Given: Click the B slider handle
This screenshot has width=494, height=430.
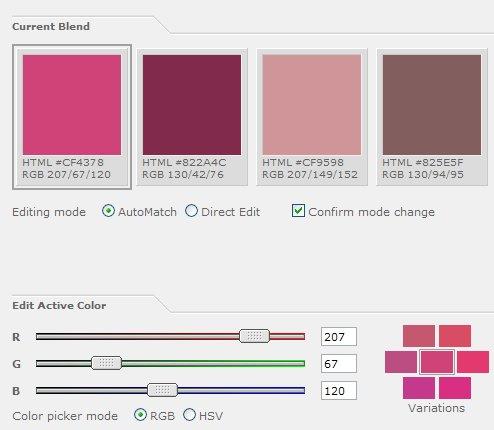Looking at the screenshot, I should click(162, 390).
